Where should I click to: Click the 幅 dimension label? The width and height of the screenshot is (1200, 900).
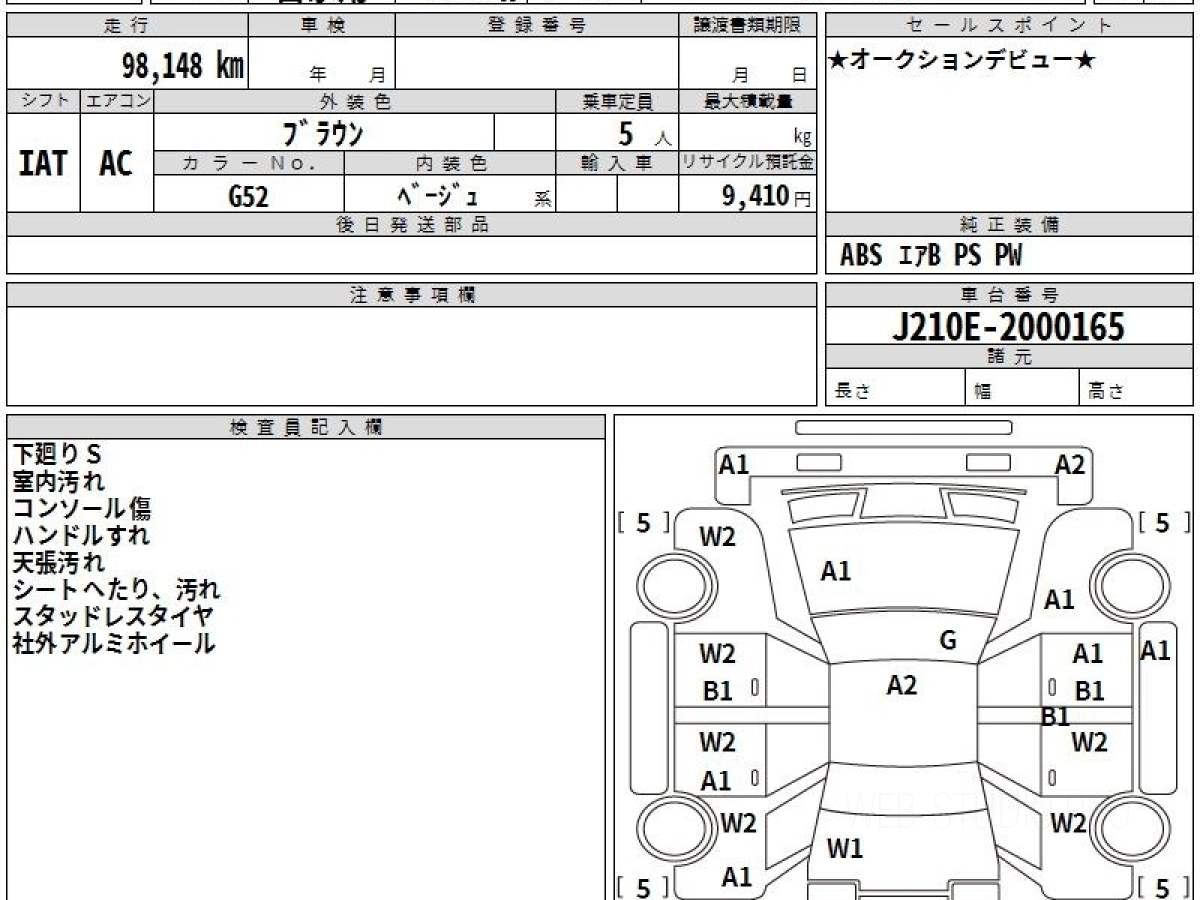(x=983, y=392)
